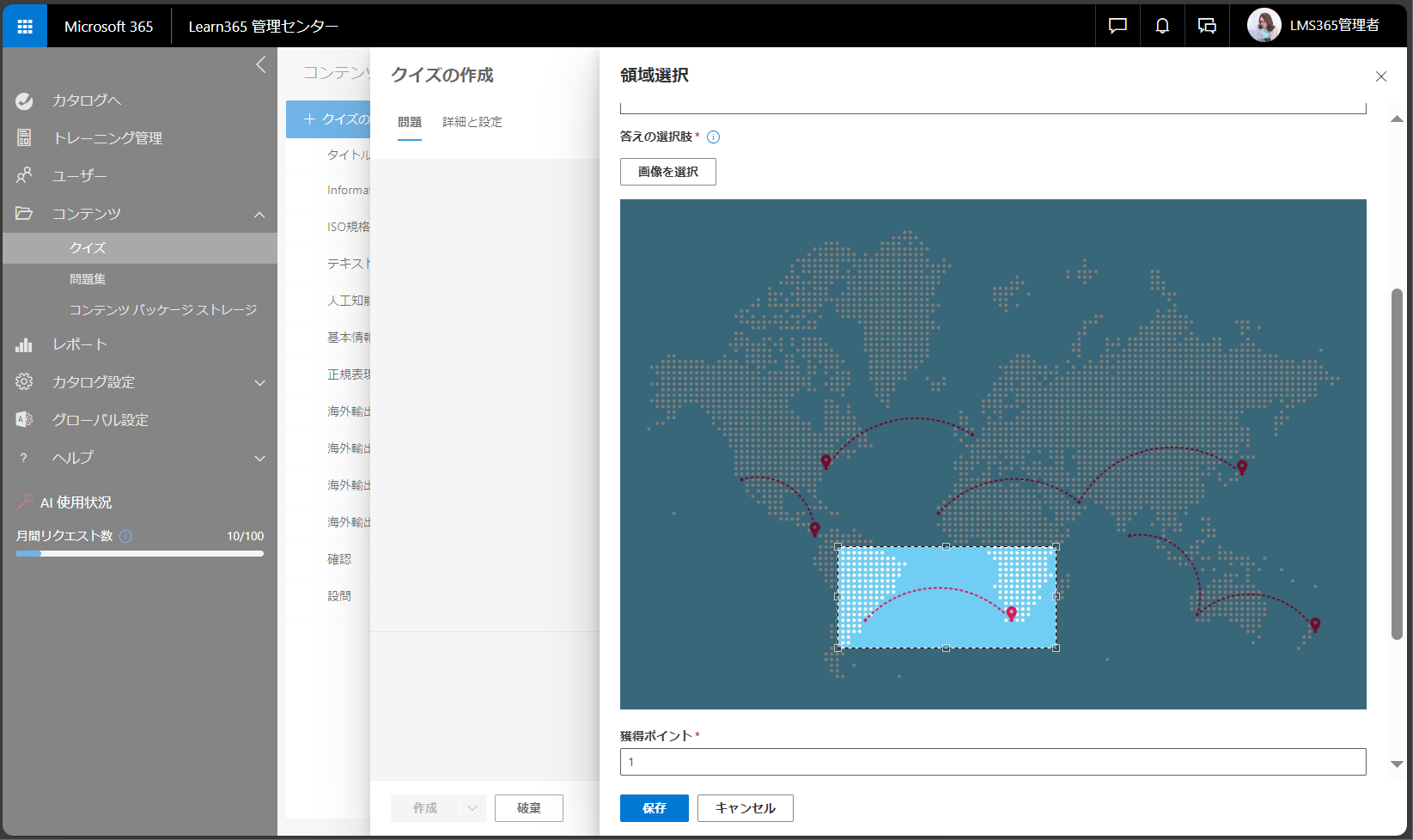Save the region with 保存
1413x840 pixels.
(x=655, y=808)
